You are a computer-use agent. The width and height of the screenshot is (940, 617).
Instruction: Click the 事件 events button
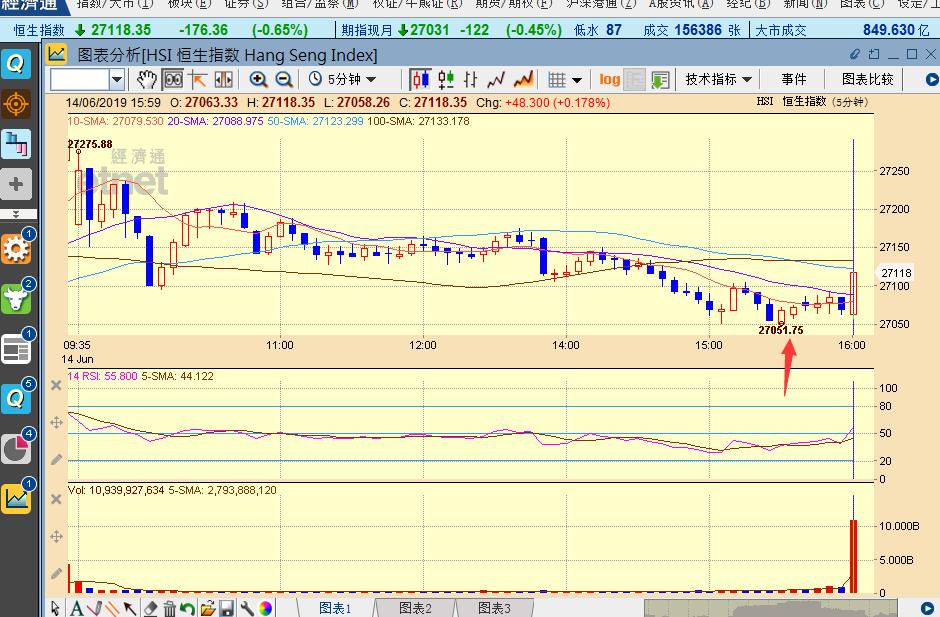coord(794,79)
